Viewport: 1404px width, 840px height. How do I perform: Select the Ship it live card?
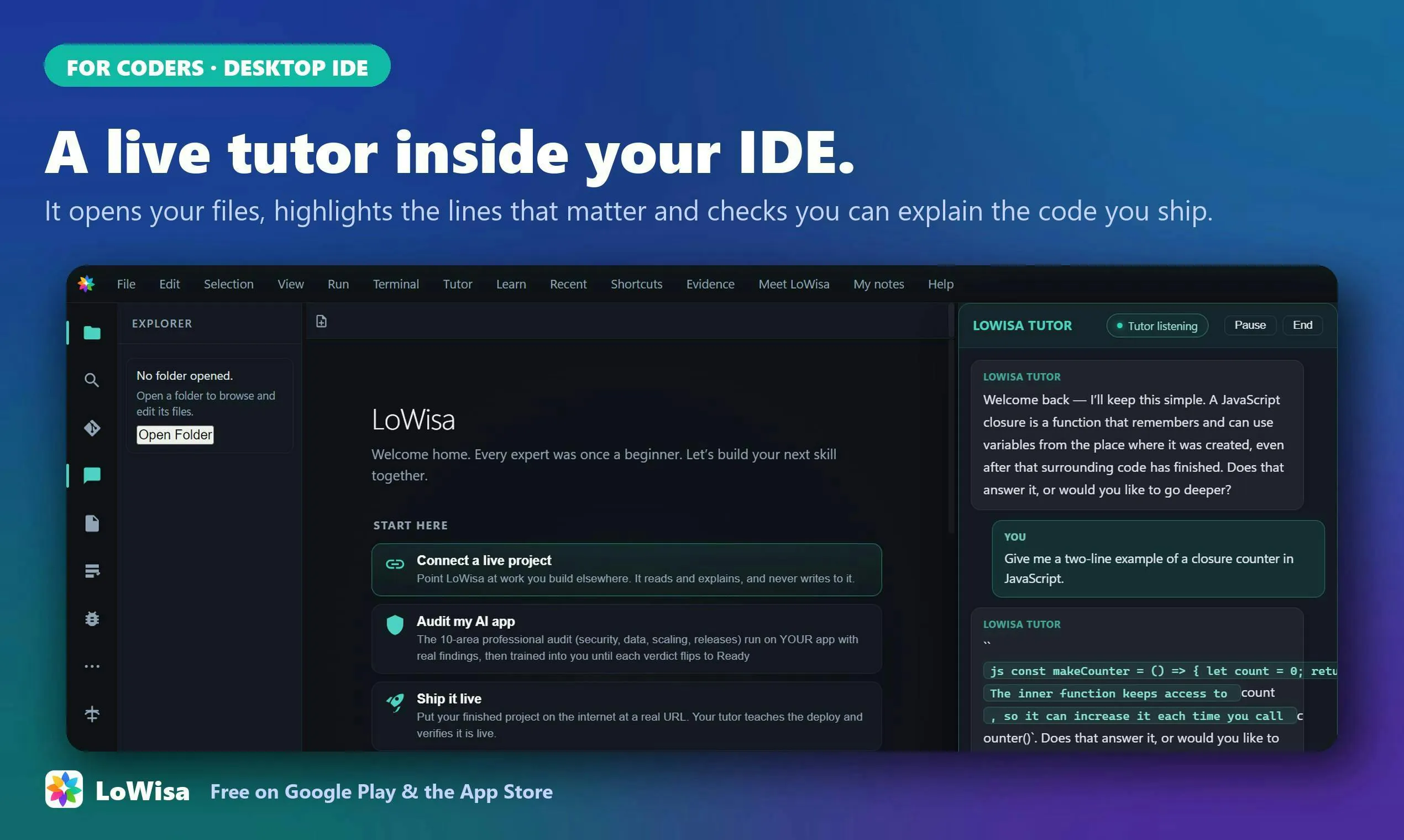(x=626, y=716)
